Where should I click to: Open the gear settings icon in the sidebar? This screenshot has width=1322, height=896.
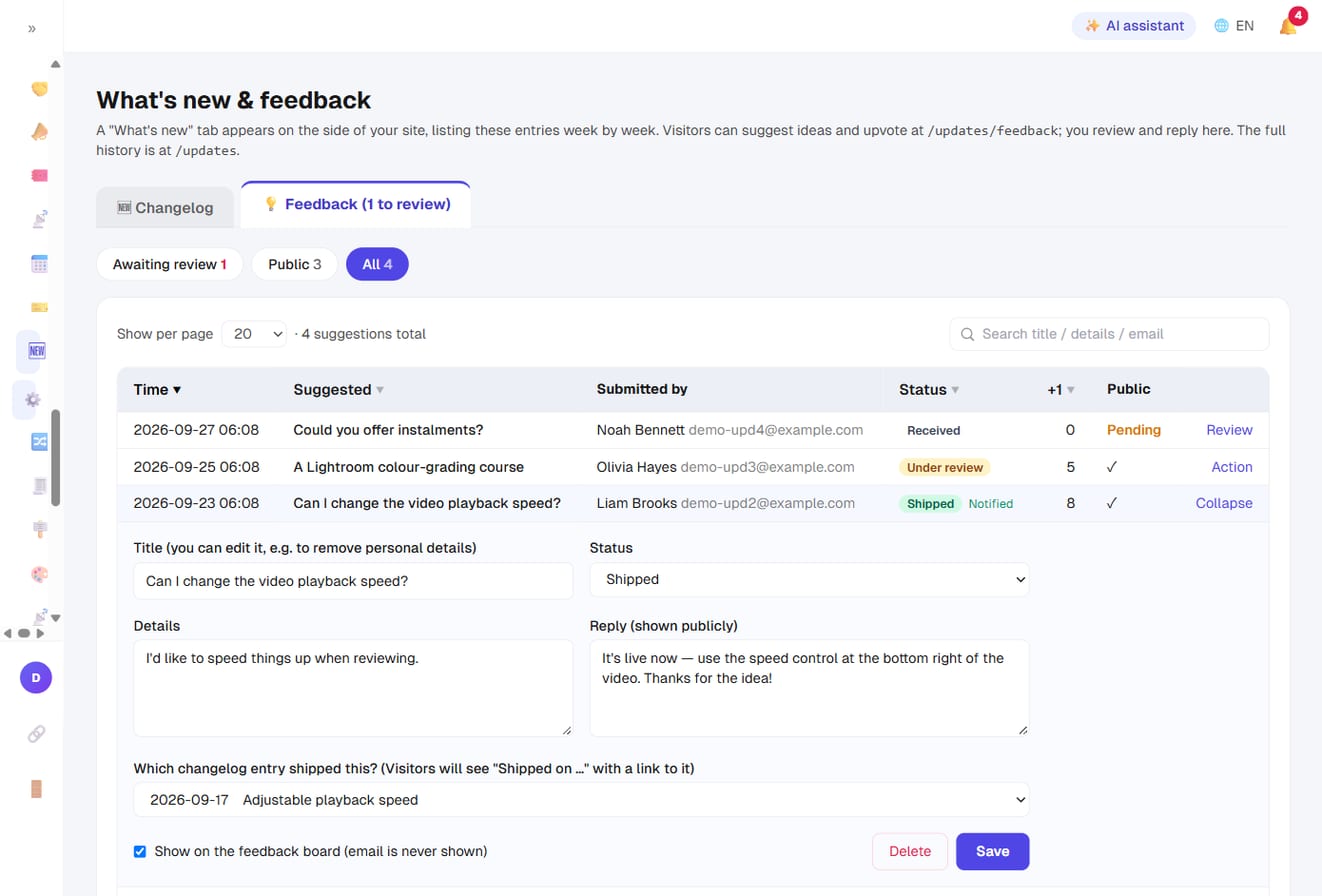click(x=33, y=398)
